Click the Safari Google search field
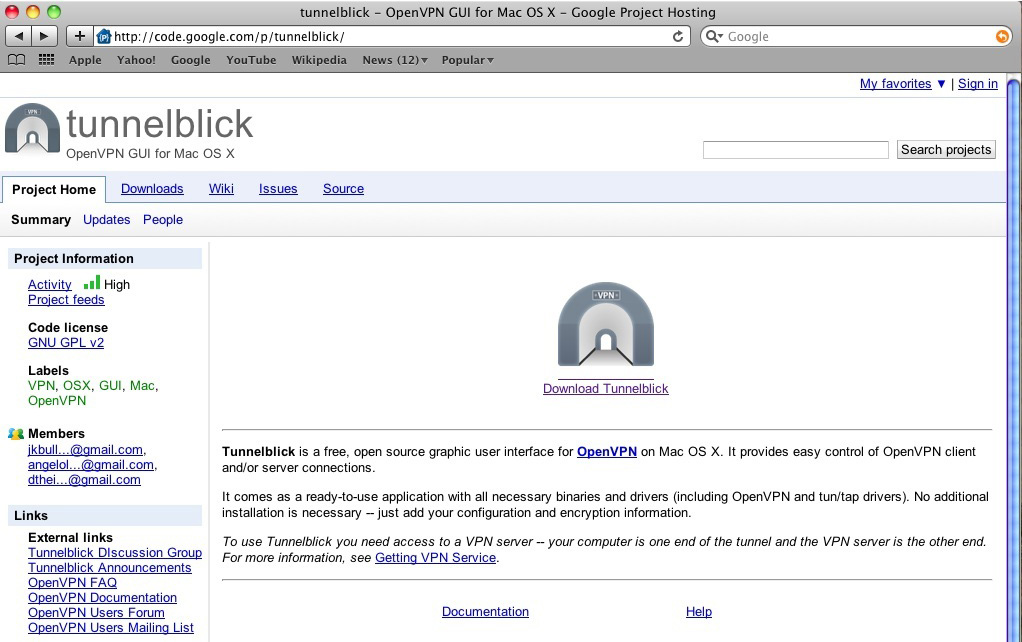Screen dimensions: 1022x642 (x=856, y=36)
